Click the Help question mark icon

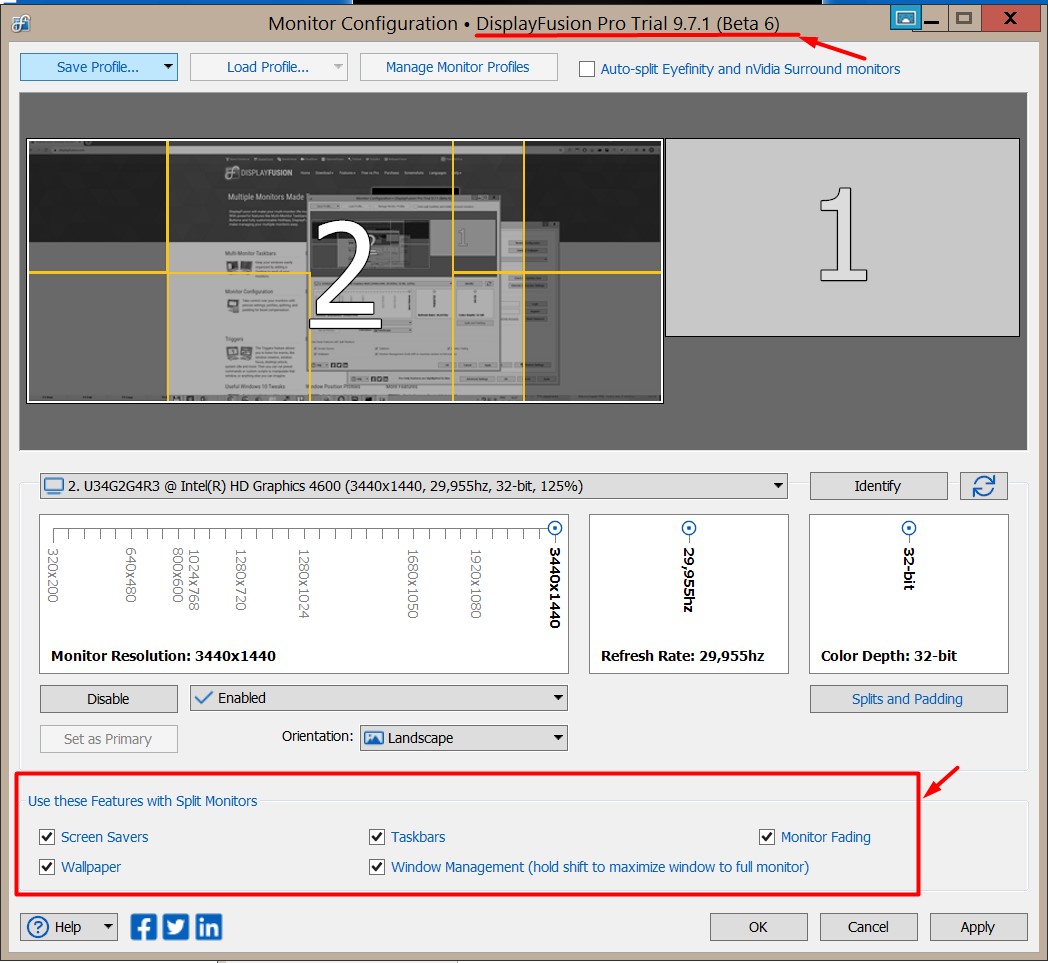point(38,927)
